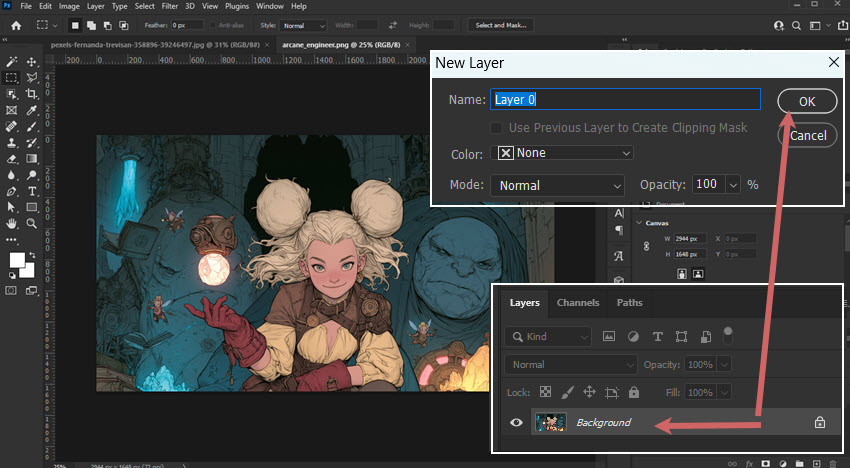This screenshot has width=850, height=468.
Task: Select the Clone Stamp tool
Action: pyautogui.click(x=11, y=143)
